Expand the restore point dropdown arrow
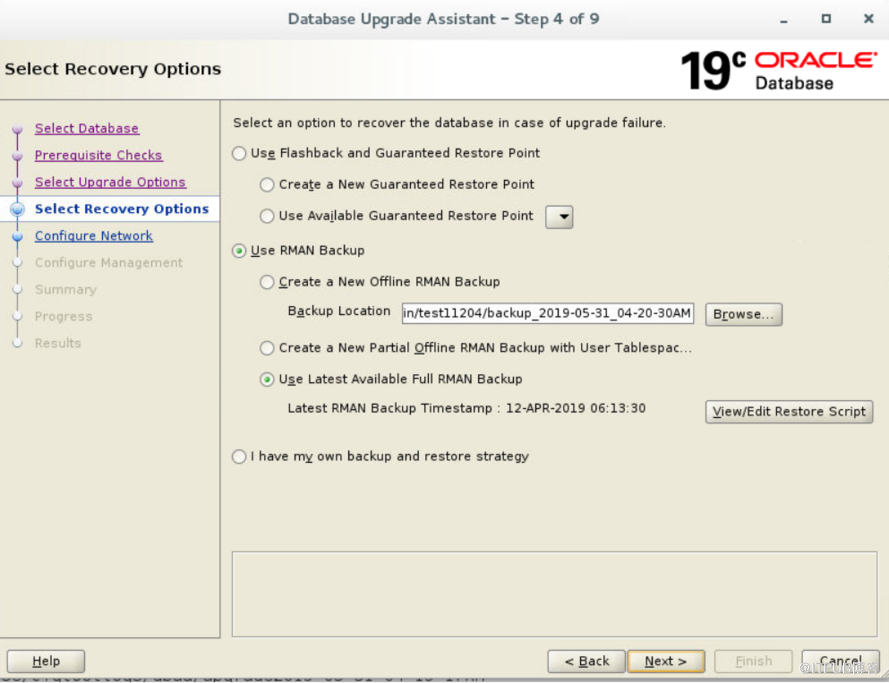The width and height of the screenshot is (889, 683). 559,217
